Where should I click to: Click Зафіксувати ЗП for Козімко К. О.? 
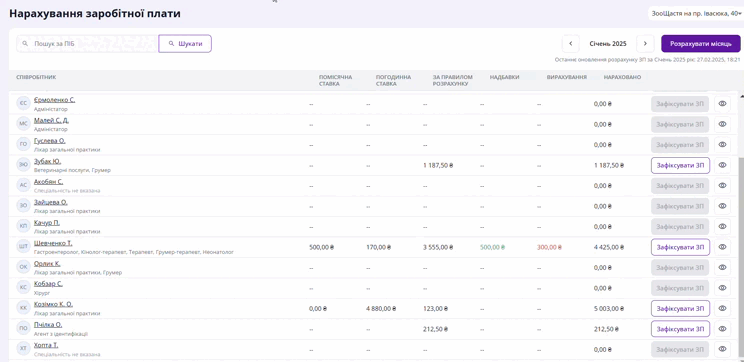tap(680, 308)
